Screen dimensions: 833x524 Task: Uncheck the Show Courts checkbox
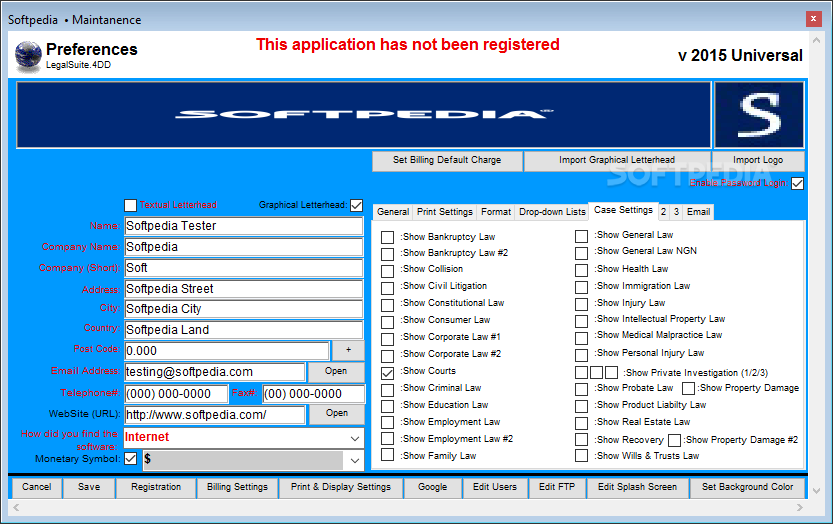pos(387,373)
